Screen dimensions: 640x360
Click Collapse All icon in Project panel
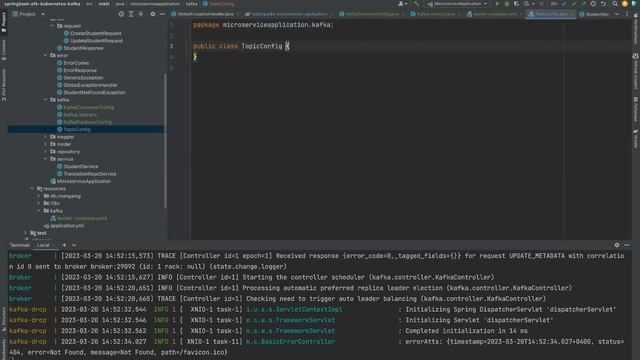pyautogui.click(x=141, y=14)
